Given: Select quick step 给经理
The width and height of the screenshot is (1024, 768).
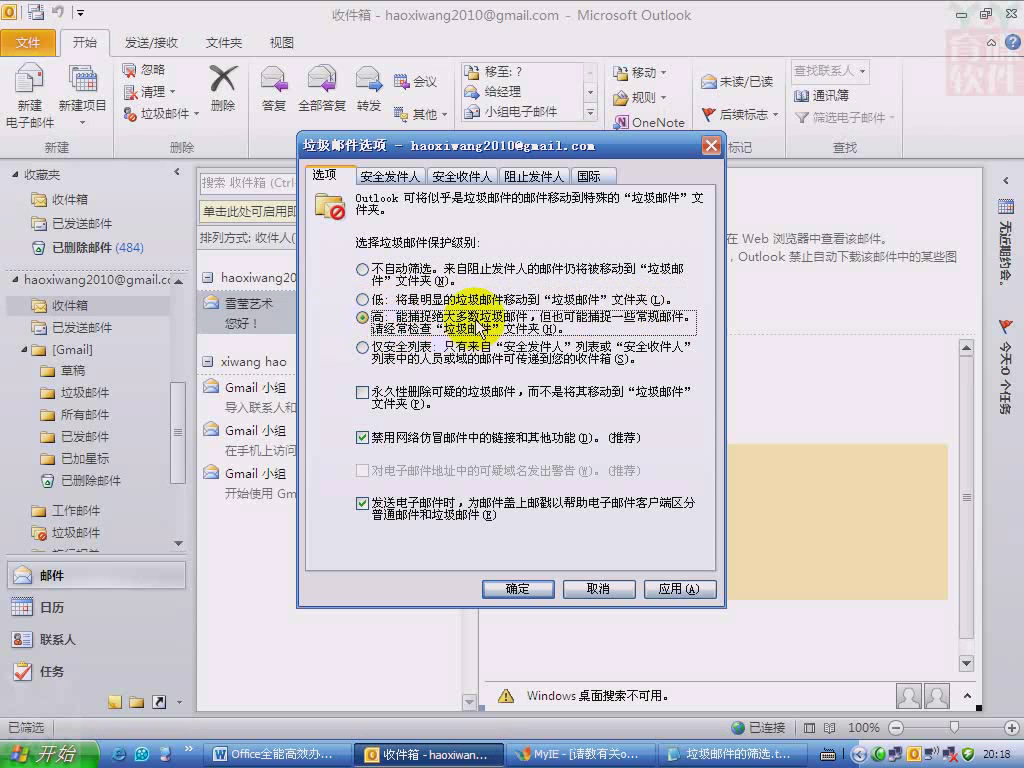Looking at the screenshot, I should (502, 91).
